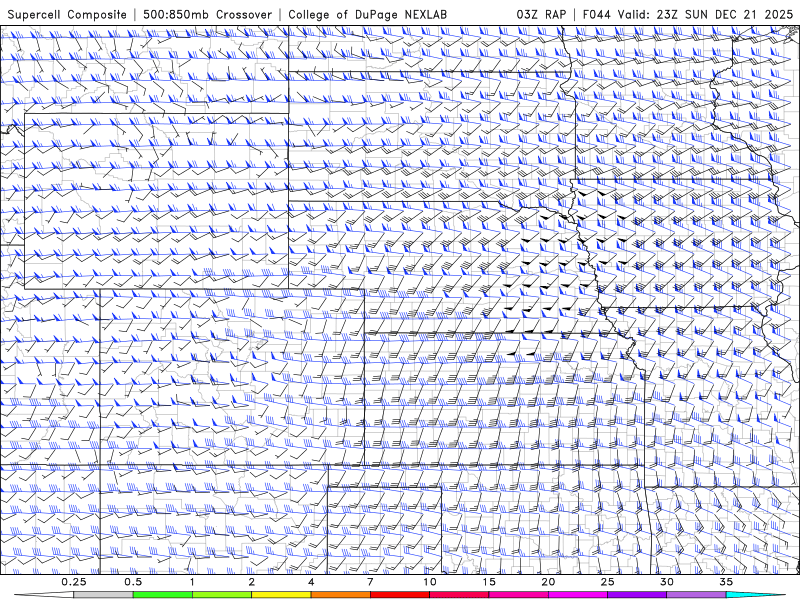The width and height of the screenshot is (800, 600).
Task: Click the 0.5 legend value
Action: (x=133, y=582)
